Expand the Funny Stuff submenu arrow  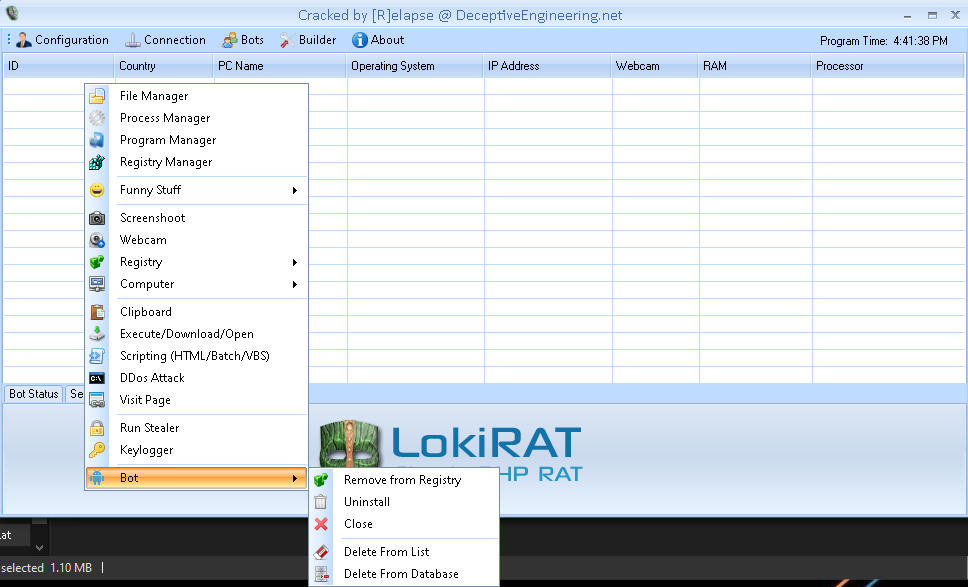(295, 190)
